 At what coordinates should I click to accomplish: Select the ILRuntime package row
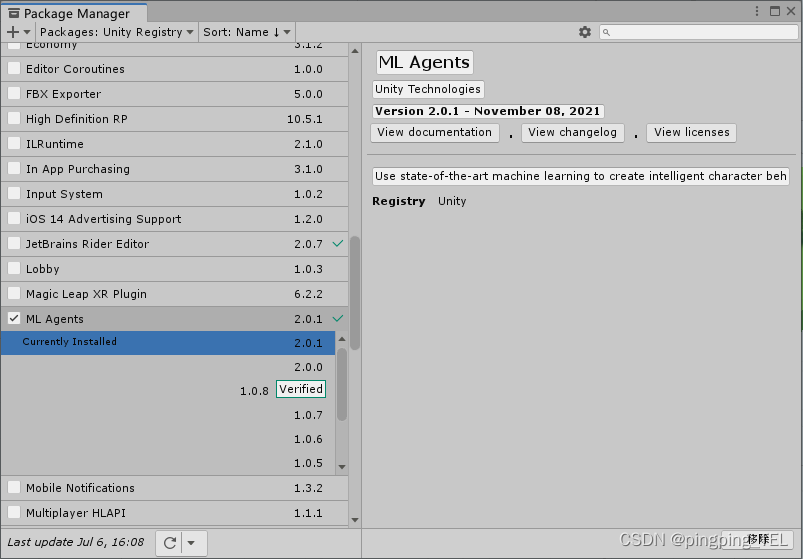click(174, 144)
